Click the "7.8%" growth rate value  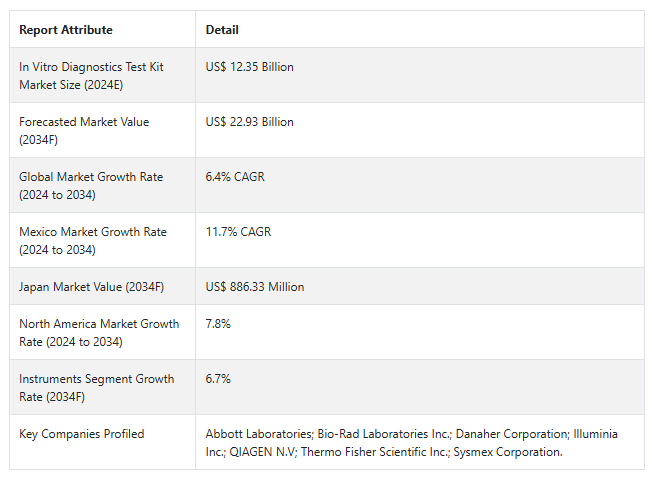coord(219,324)
